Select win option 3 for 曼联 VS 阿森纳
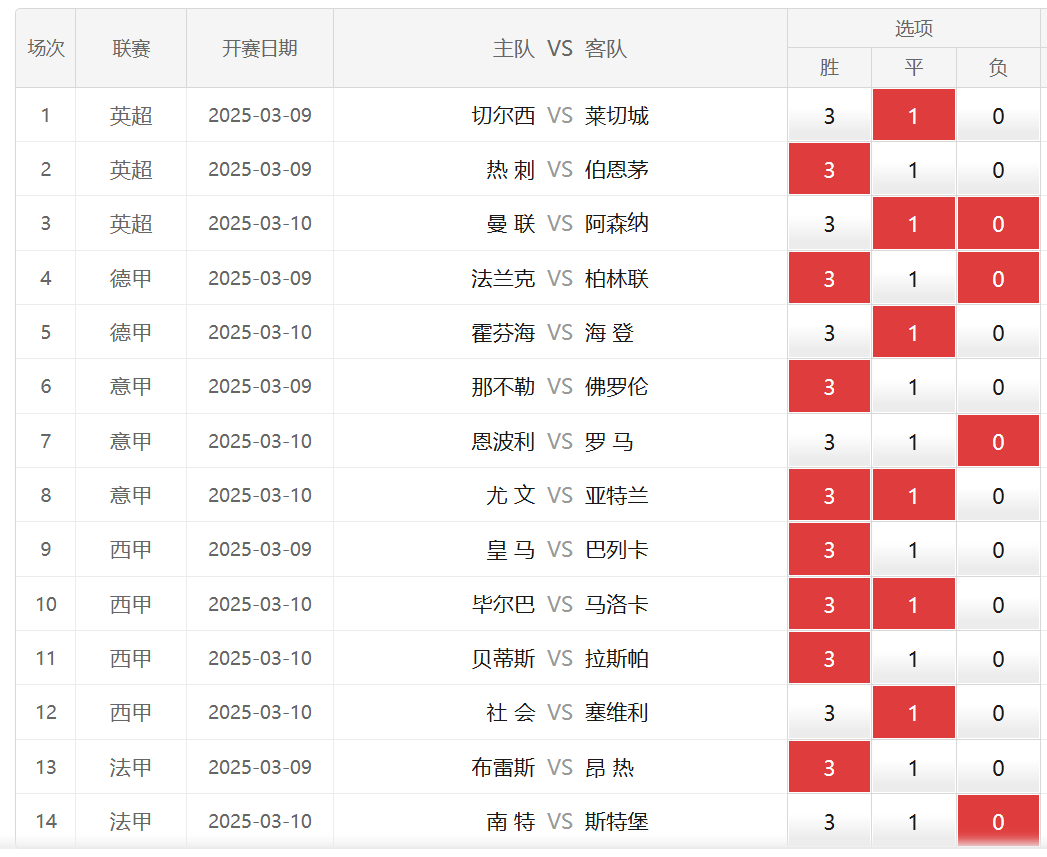Image resolution: width=1047 pixels, height=857 pixels. point(829,223)
